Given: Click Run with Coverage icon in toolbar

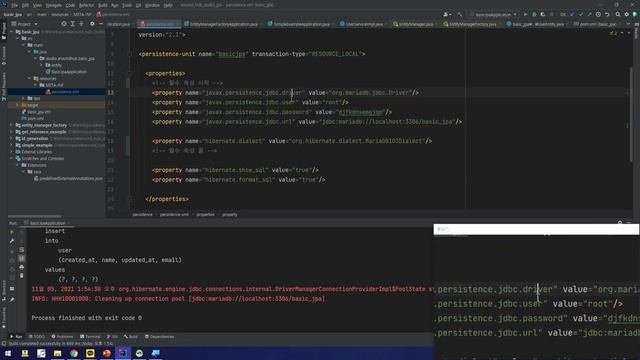Looking at the screenshot, I should pyautogui.click(x=543, y=14).
